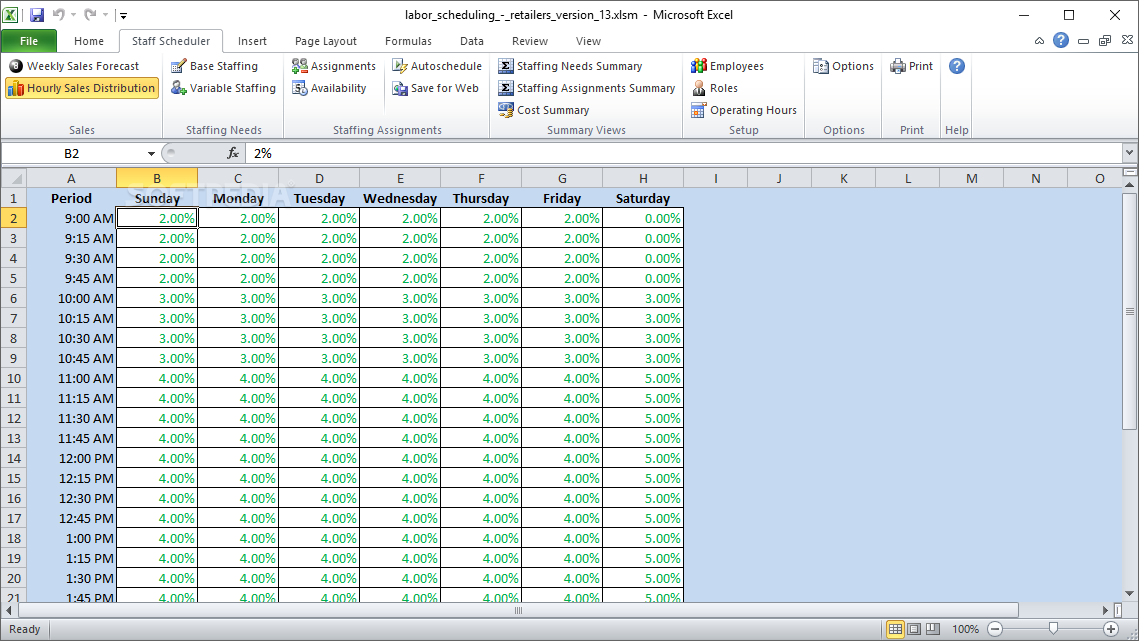Image resolution: width=1139 pixels, height=641 pixels.
Task: Click scroll down arrow
Action: (1130, 594)
